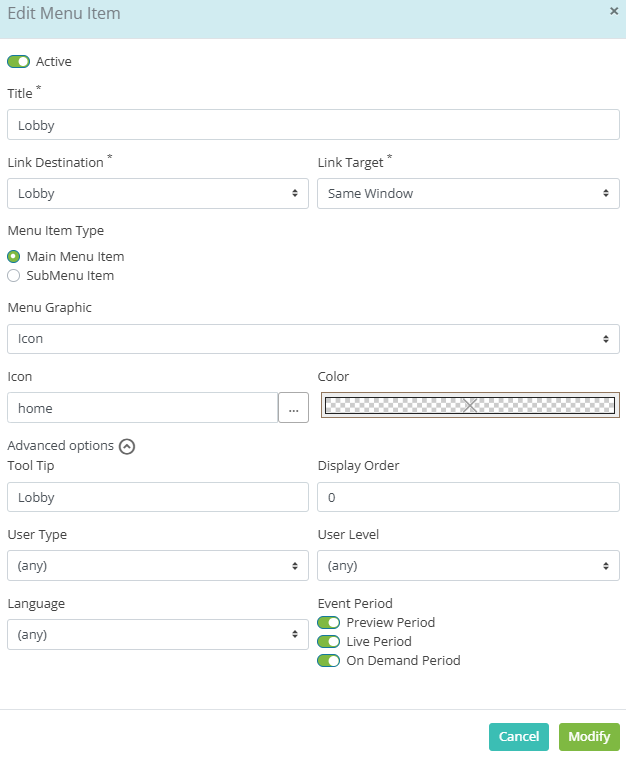This screenshot has width=626, height=757.
Task: Open the User Type dropdown
Action: click(x=158, y=566)
